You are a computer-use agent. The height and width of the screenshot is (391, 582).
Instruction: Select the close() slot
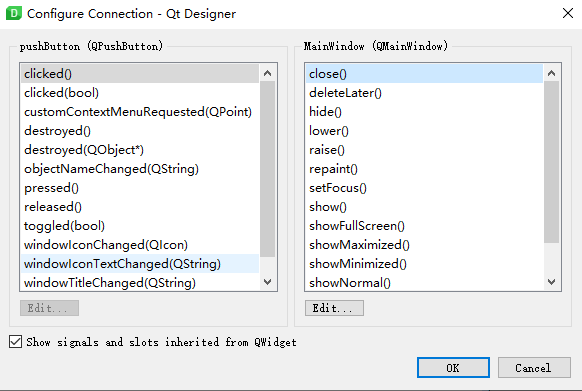tap(424, 74)
